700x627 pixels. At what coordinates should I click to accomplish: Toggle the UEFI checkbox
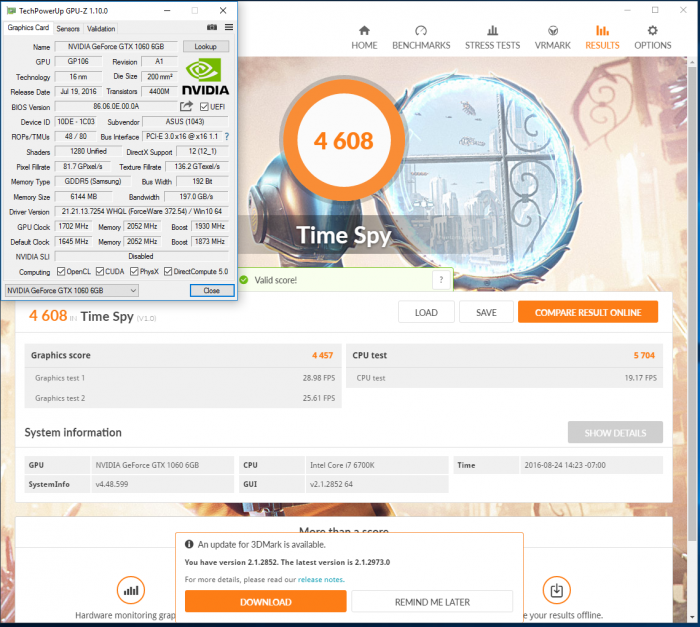(204, 107)
